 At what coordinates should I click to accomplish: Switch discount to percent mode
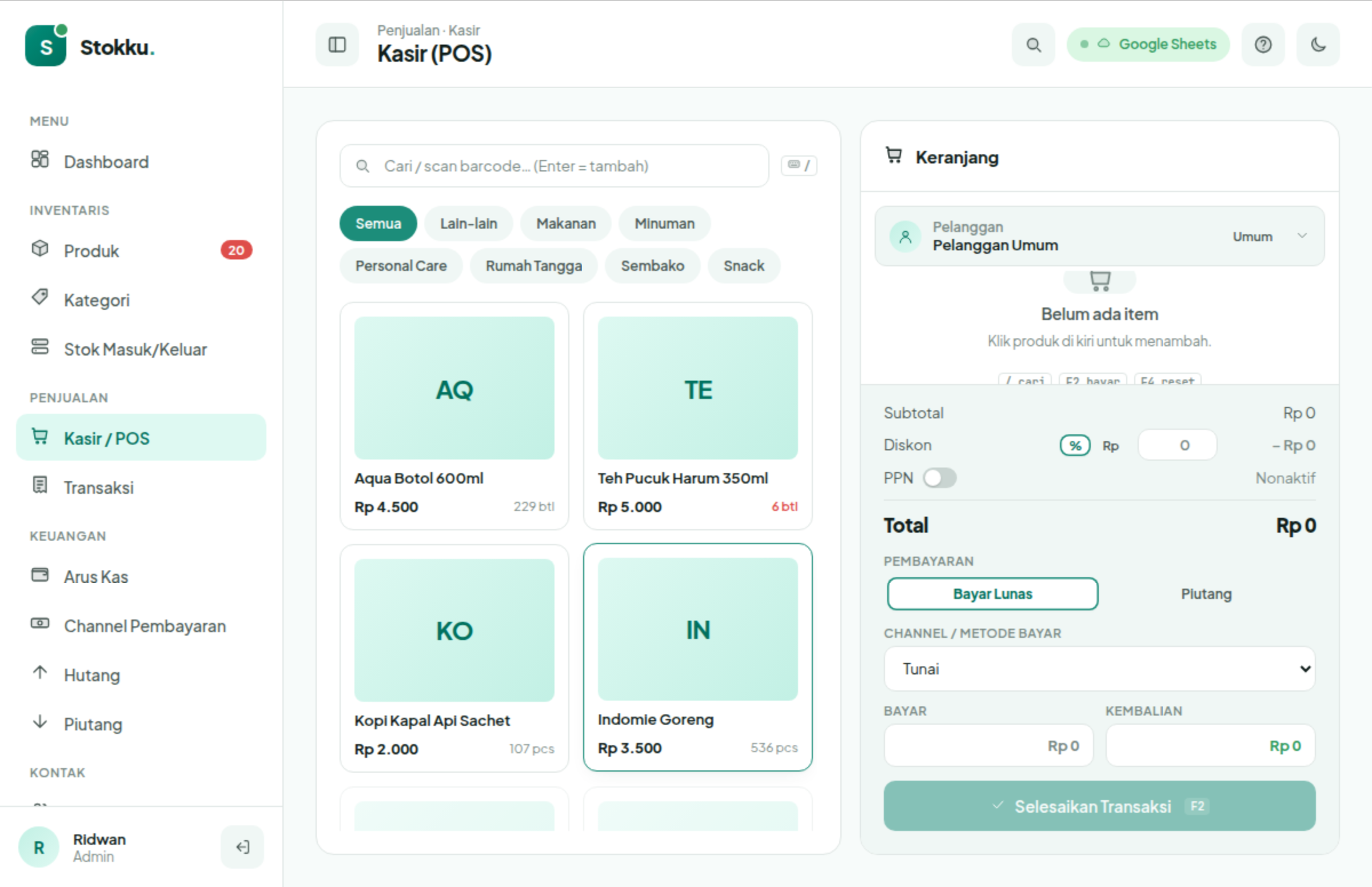(x=1075, y=445)
